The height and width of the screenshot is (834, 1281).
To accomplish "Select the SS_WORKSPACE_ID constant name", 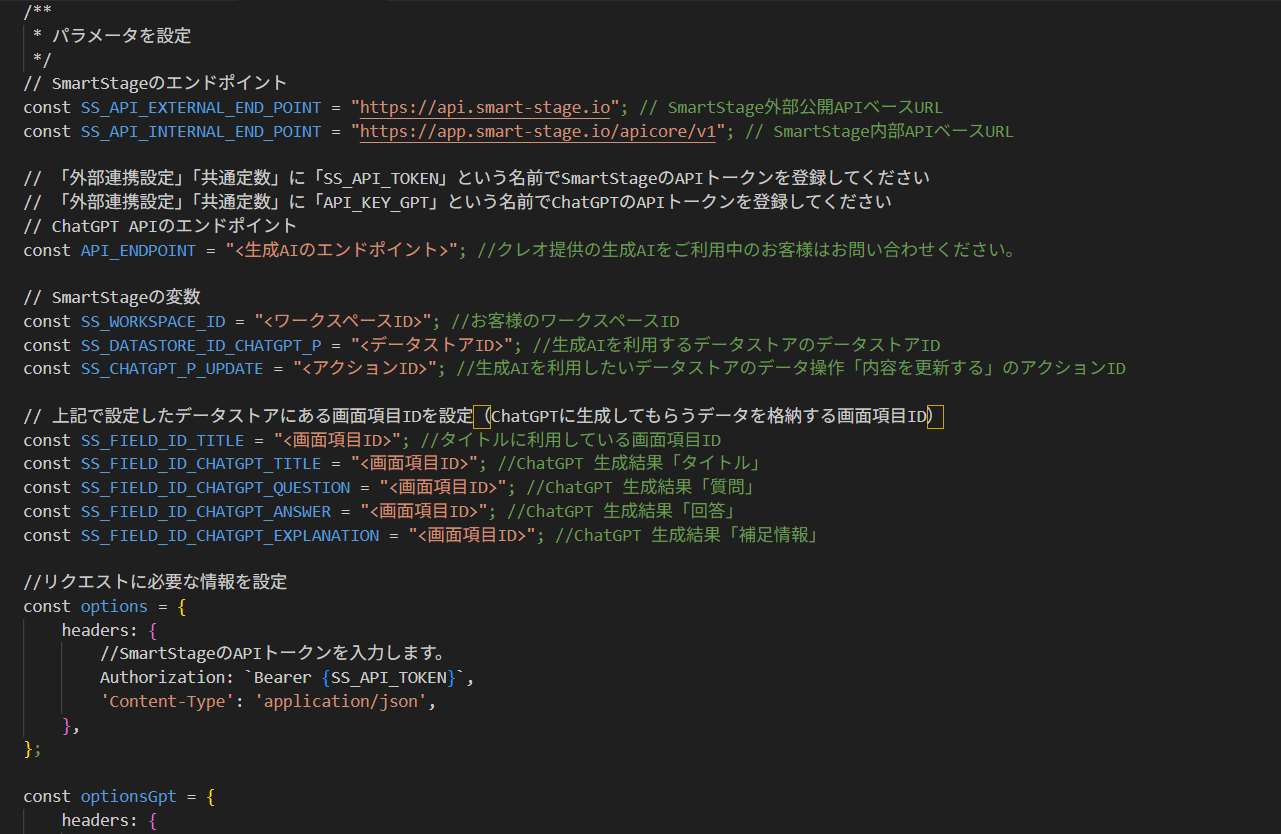I will pyautogui.click(x=153, y=321).
